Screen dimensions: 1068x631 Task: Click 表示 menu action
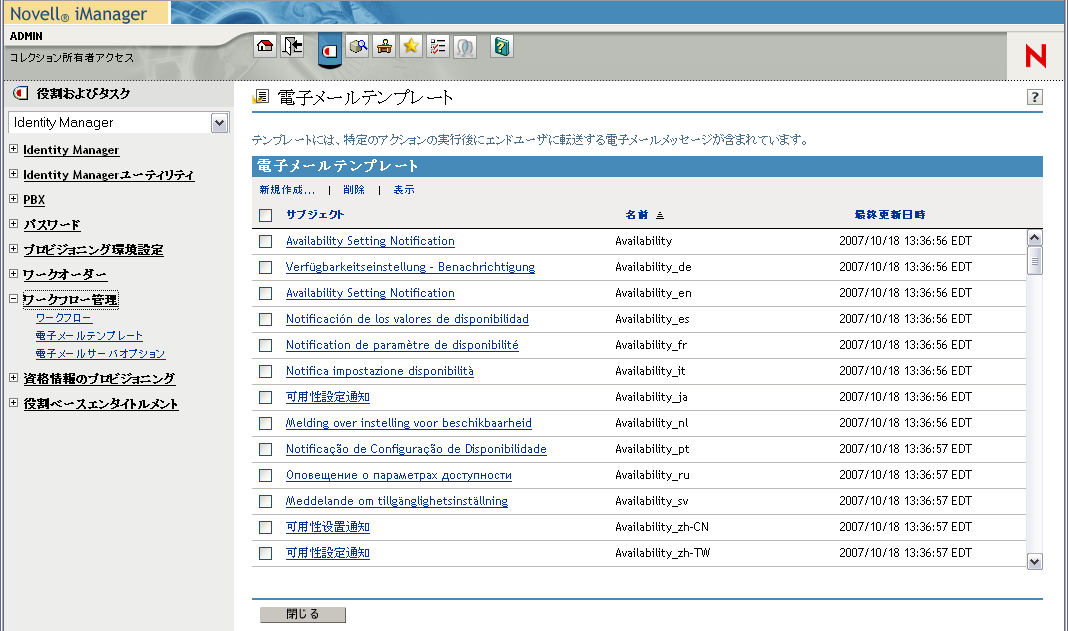point(404,190)
